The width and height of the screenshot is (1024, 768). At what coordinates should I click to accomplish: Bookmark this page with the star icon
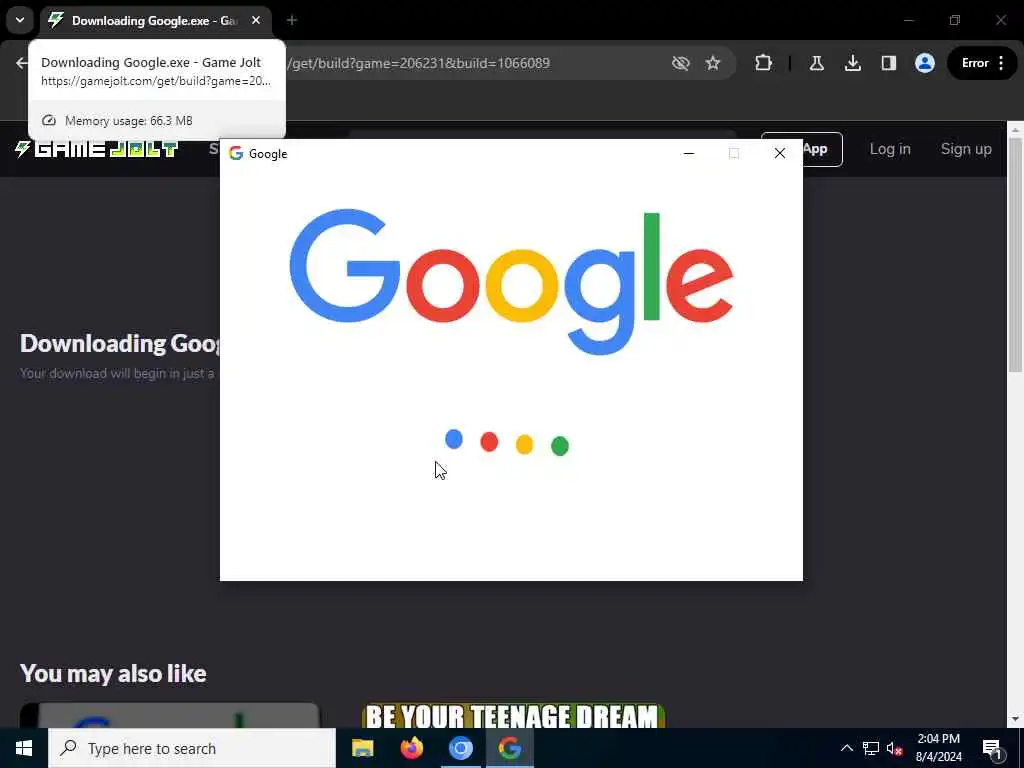click(712, 63)
